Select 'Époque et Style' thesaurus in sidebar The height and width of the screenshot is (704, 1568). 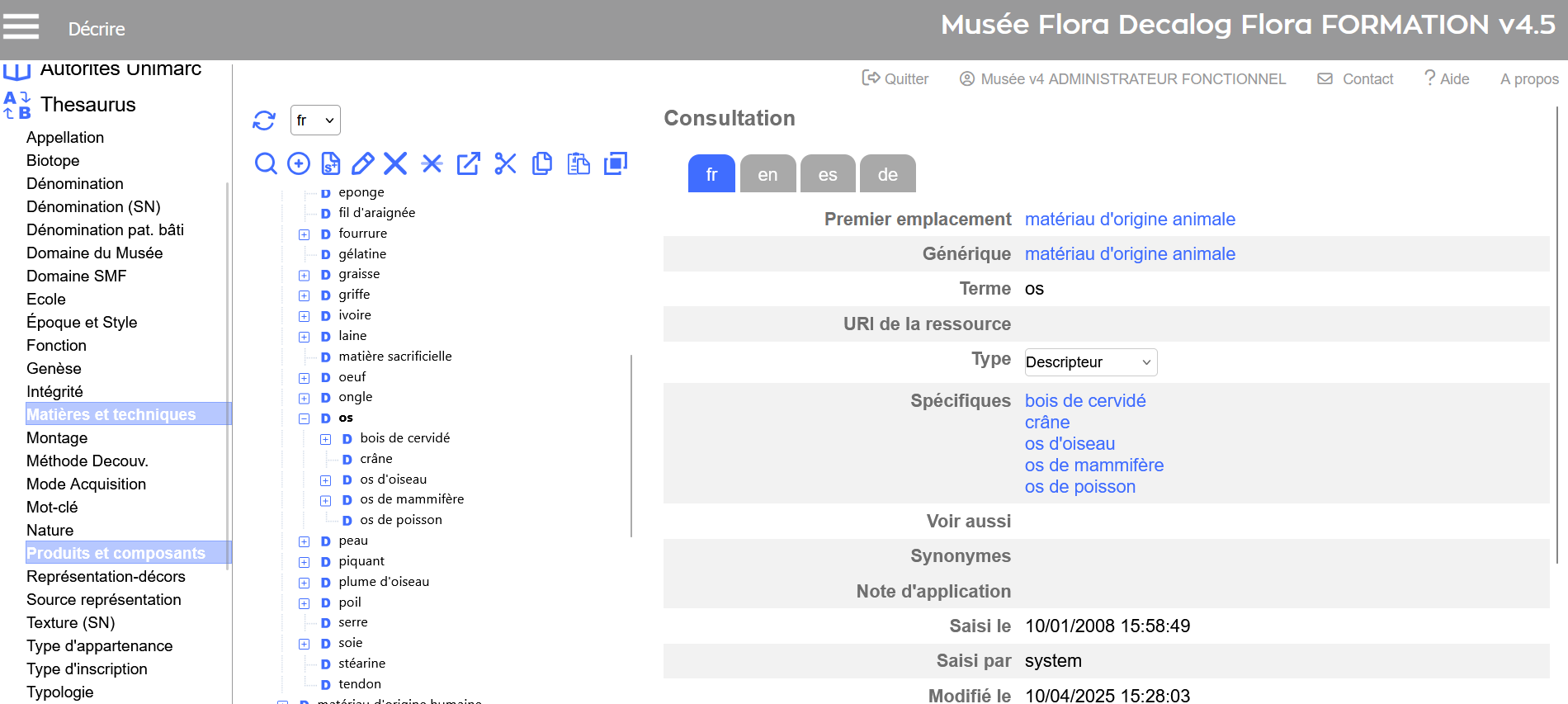(x=82, y=323)
